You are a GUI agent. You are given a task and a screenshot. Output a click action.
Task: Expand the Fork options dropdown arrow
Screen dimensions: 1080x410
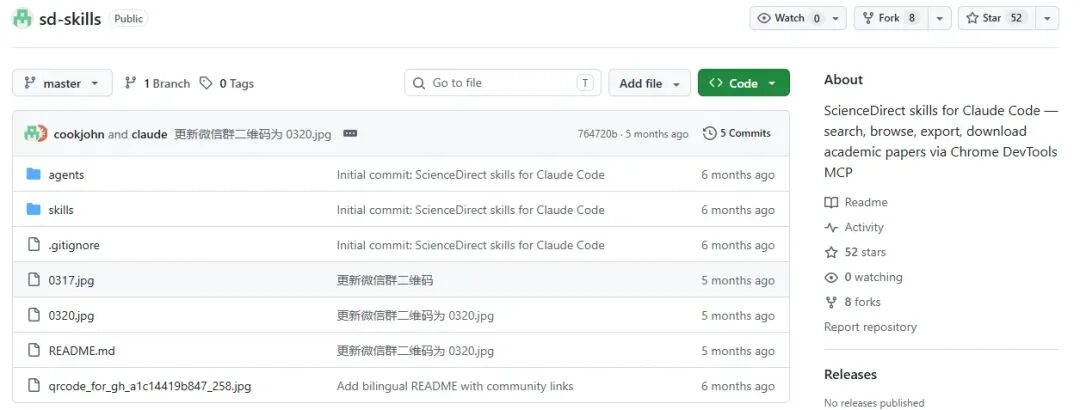[x=939, y=19]
